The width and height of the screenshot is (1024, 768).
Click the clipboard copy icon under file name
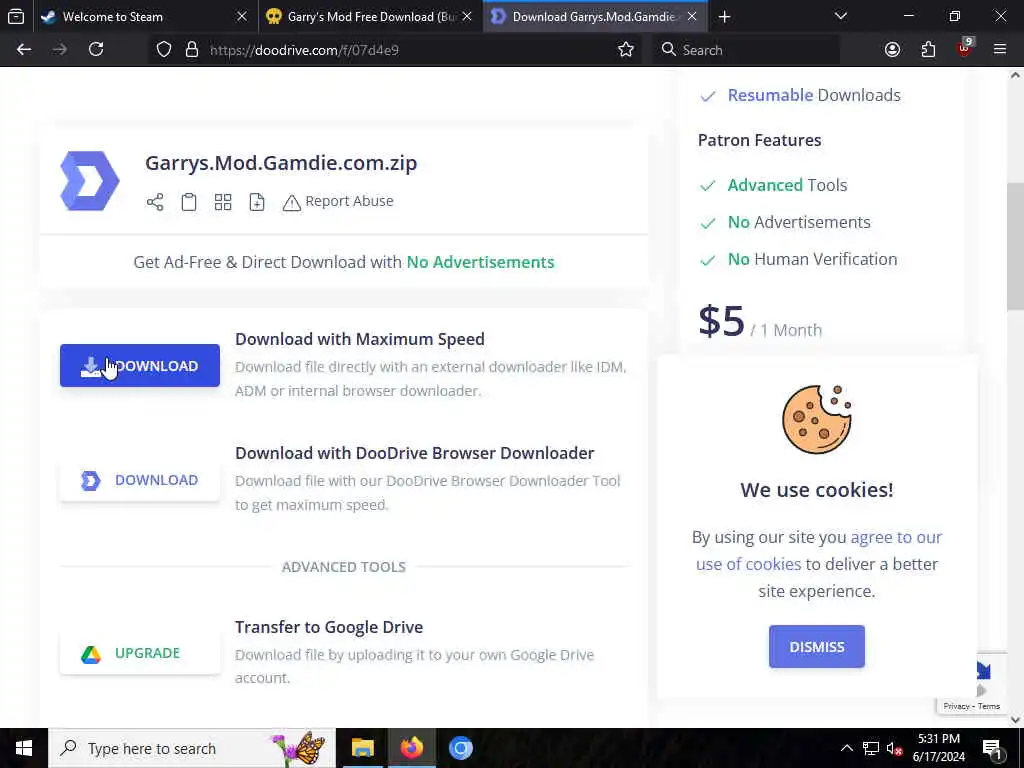(x=189, y=202)
